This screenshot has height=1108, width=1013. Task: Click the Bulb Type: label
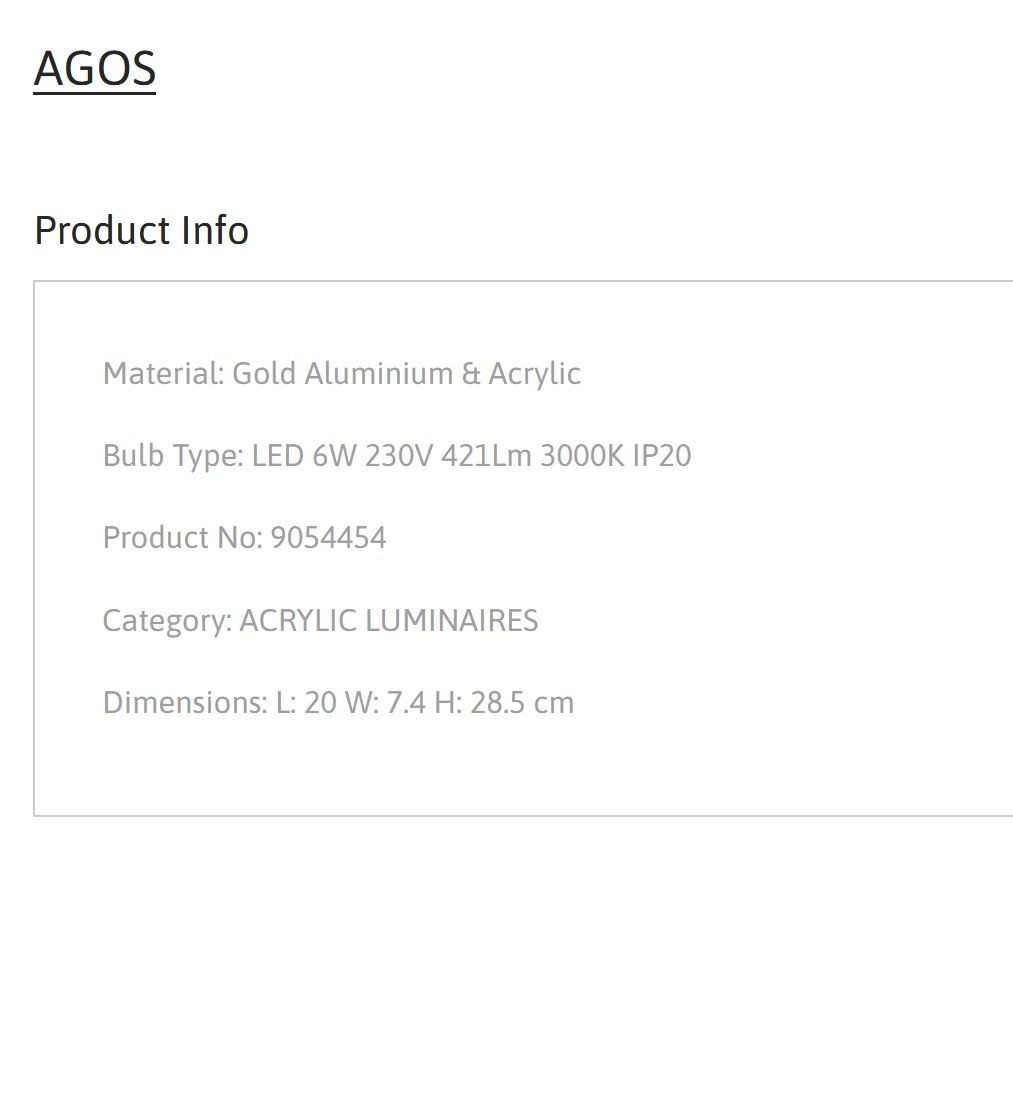(x=173, y=456)
